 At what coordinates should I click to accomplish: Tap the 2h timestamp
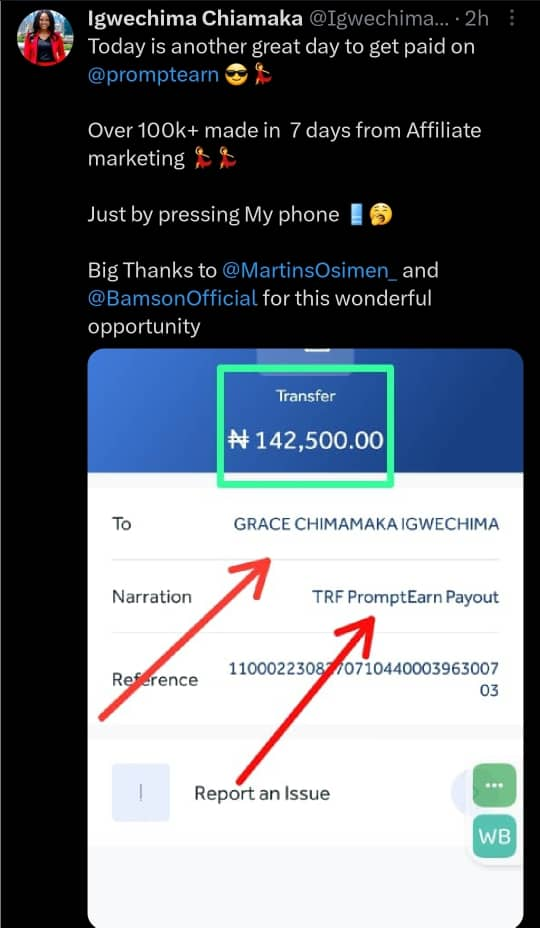point(477,19)
